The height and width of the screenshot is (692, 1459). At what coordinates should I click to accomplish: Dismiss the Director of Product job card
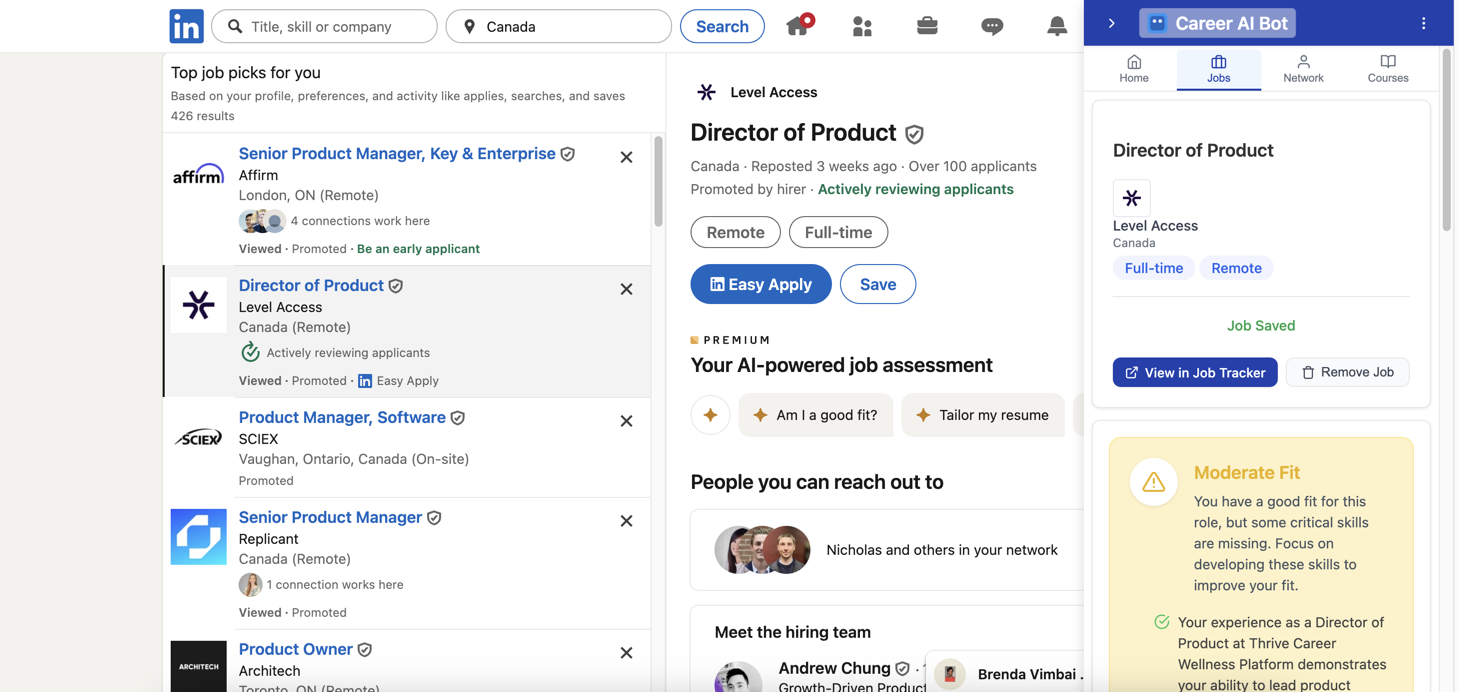click(x=626, y=289)
